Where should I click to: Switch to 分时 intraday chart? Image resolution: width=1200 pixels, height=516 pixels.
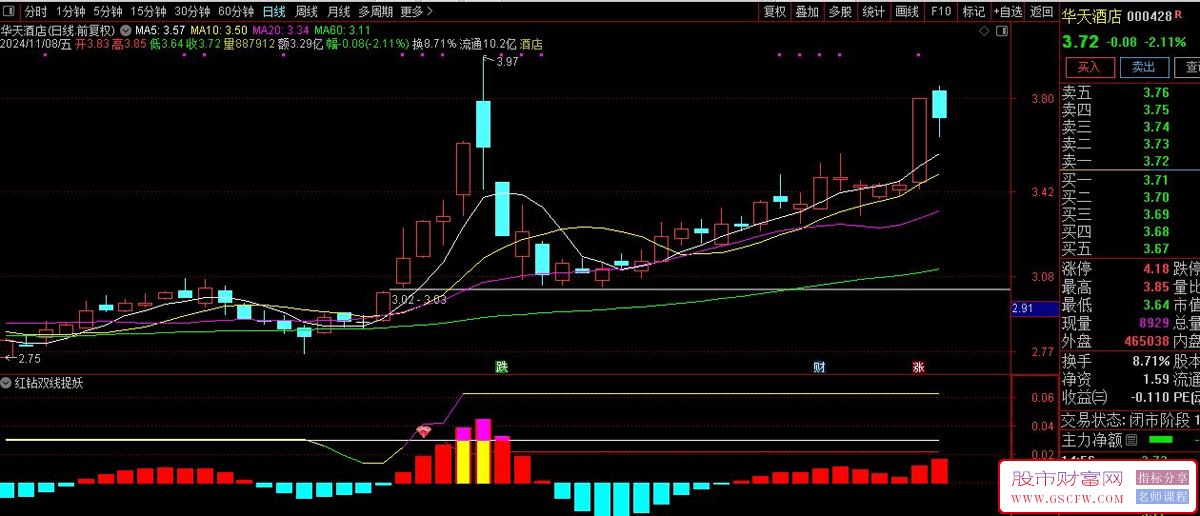click(x=36, y=12)
